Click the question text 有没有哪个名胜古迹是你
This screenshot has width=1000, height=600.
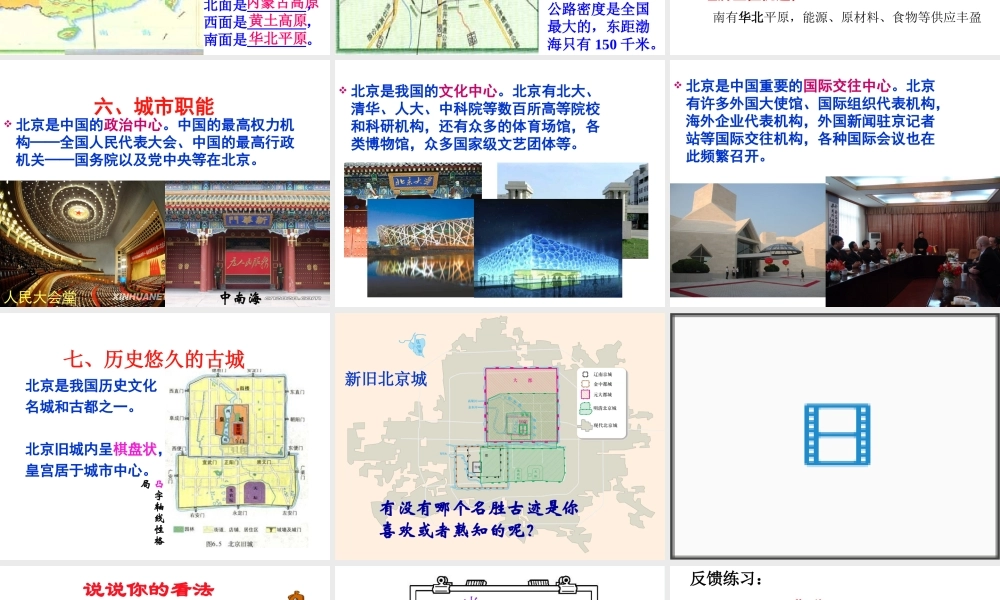479,508
